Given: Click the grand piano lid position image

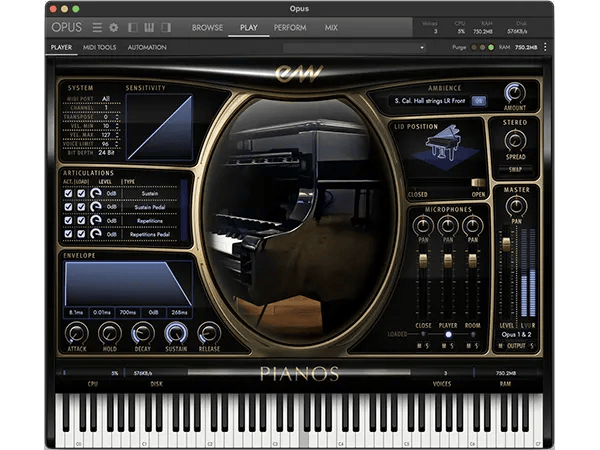Looking at the screenshot, I should [x=446, y=147].
